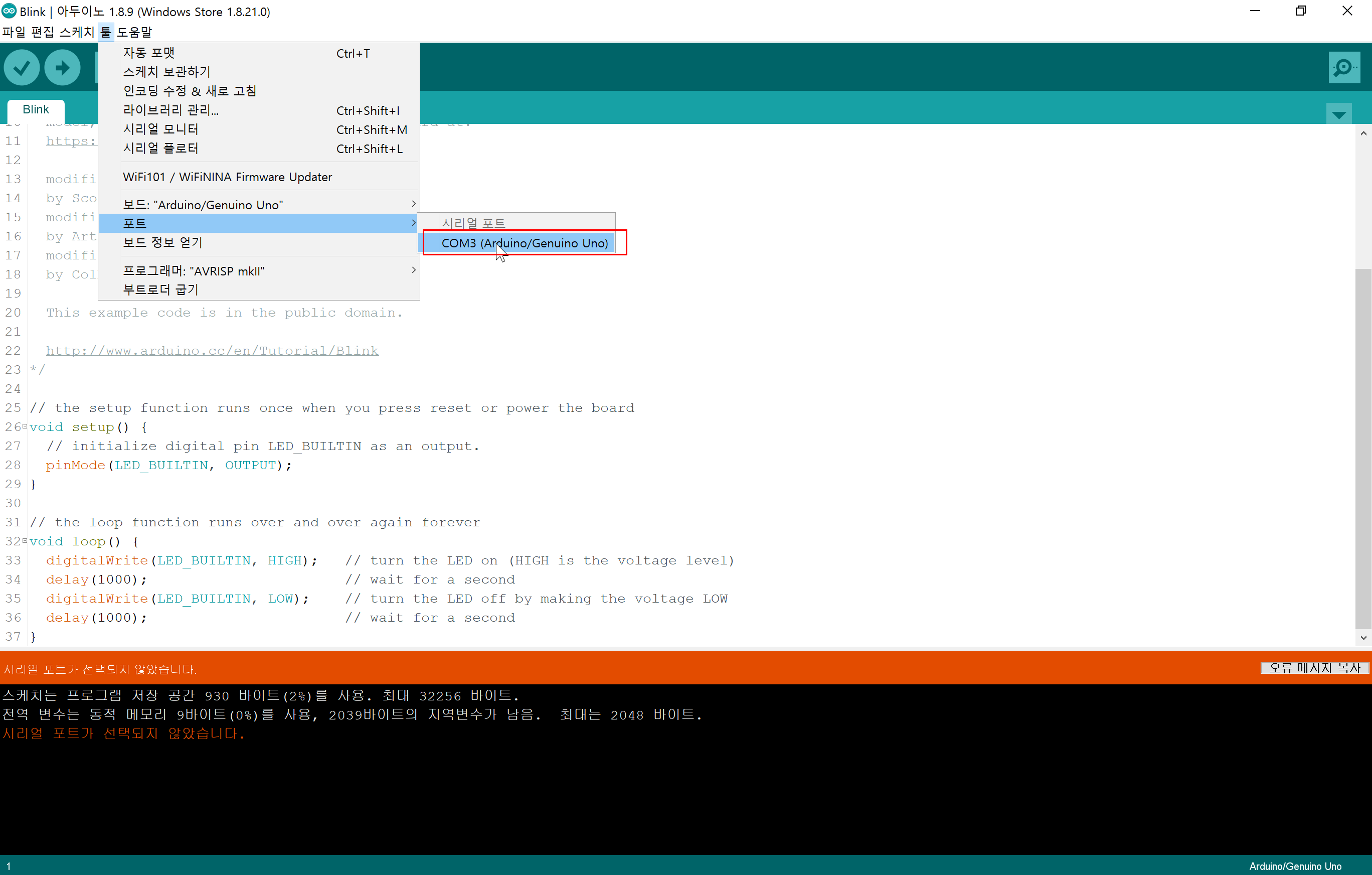The height and width of the screenshot is (875, 1372).
Task: Click the Arduino infinity logo in title bar
Action: coord(9,11)
